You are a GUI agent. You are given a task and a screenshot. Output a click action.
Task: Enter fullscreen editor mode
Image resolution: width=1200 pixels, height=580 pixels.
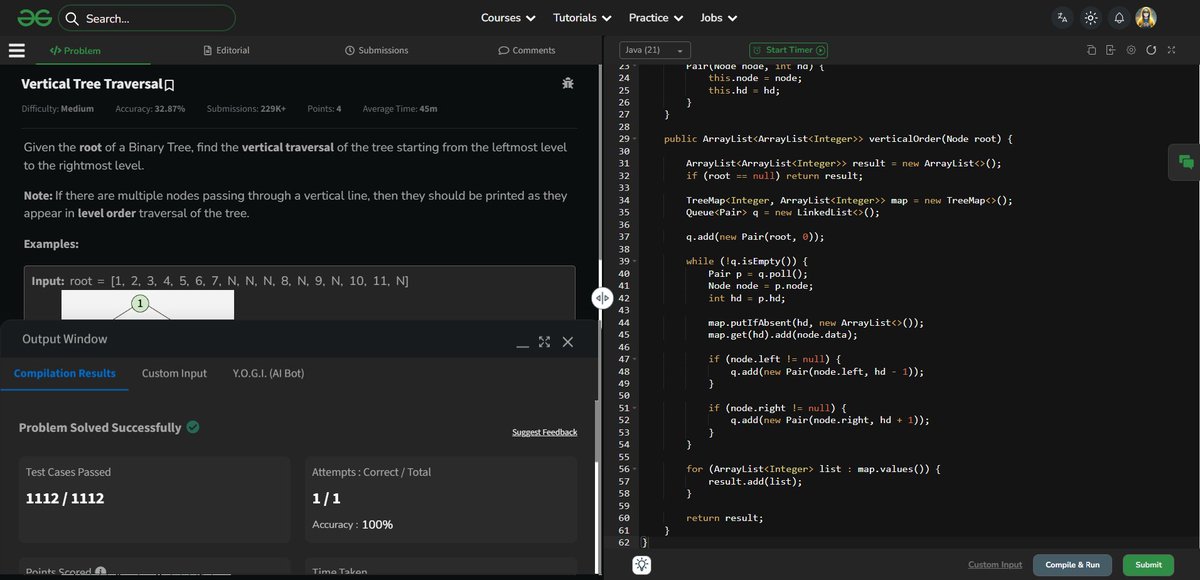1171,50
